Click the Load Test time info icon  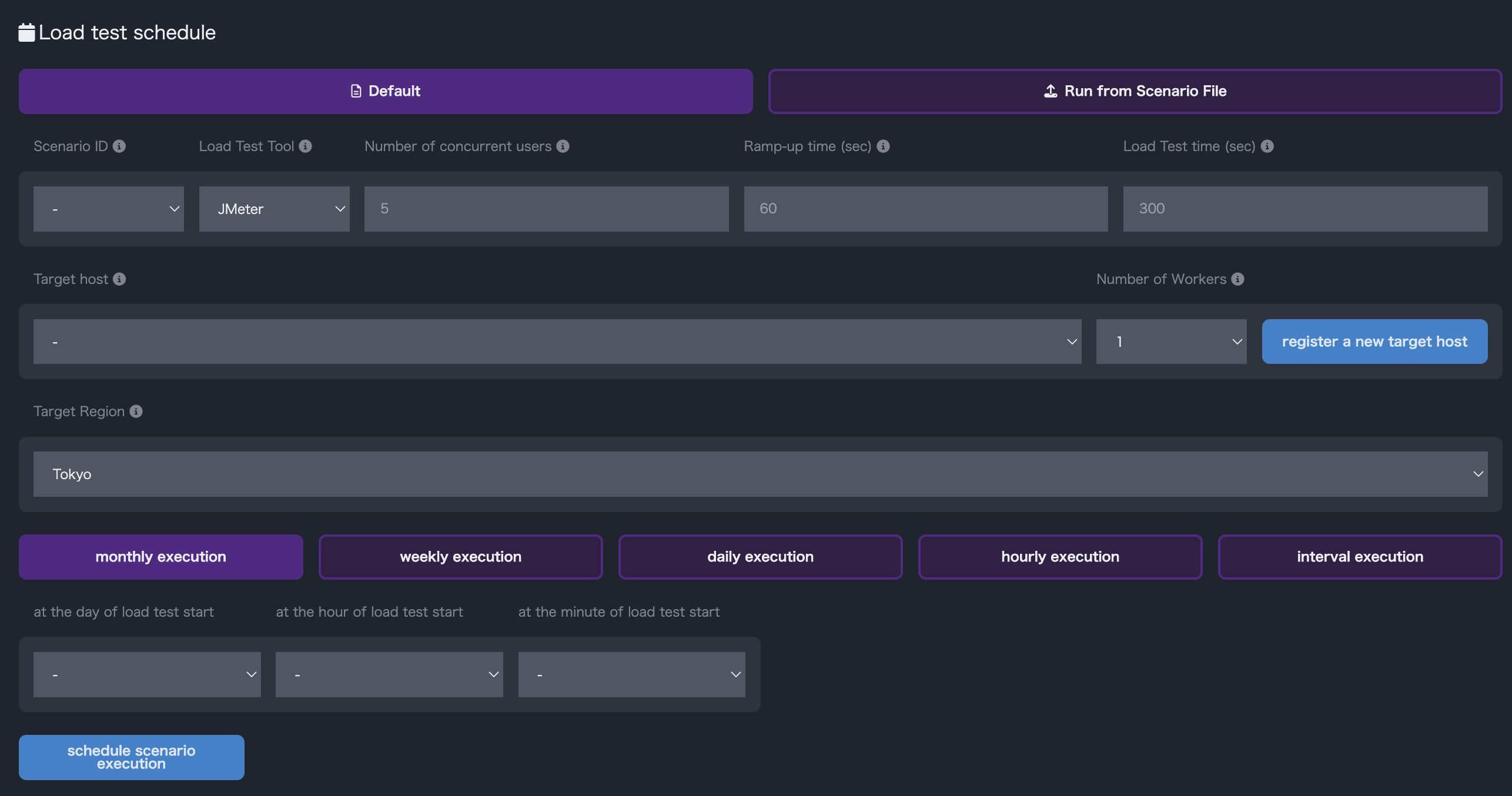pyautogui.click(x=1267, y=146)
